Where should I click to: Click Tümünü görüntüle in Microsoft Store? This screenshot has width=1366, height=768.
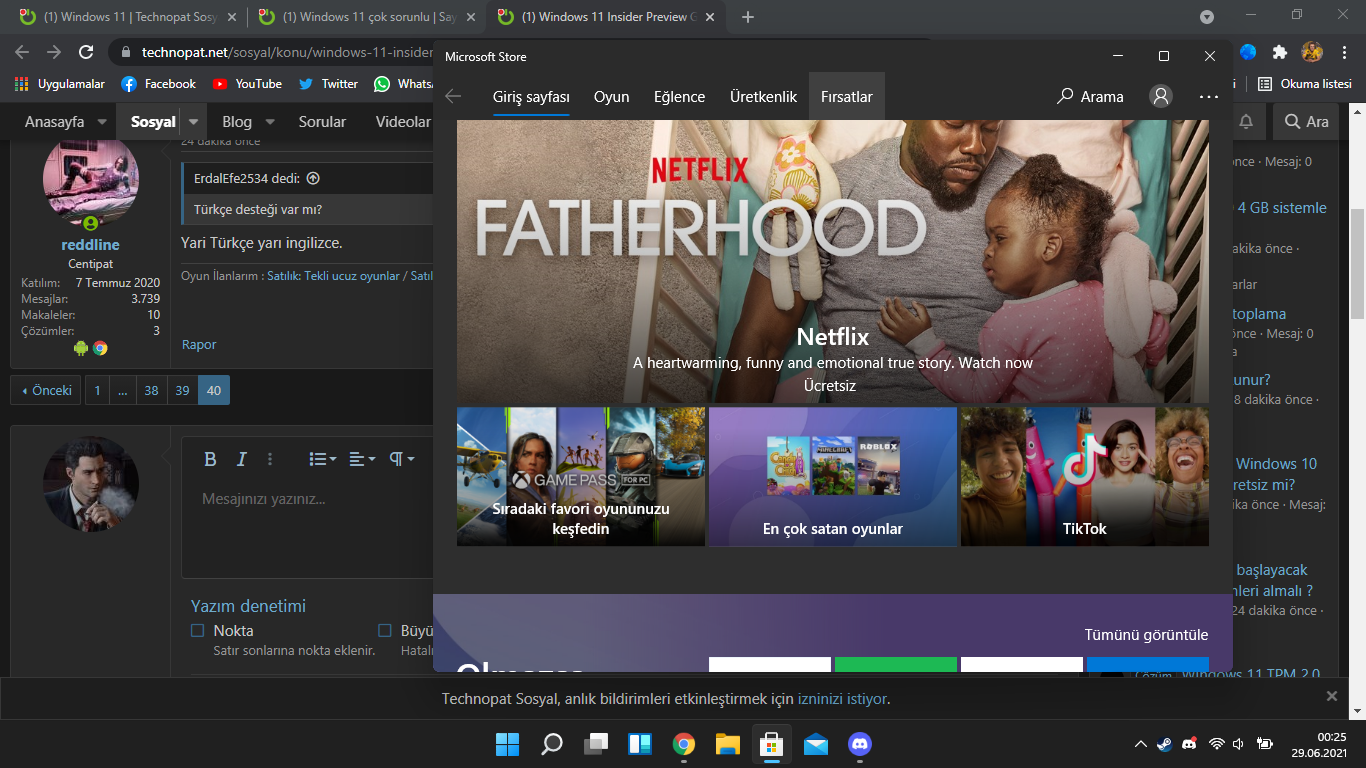[1146, 635]
